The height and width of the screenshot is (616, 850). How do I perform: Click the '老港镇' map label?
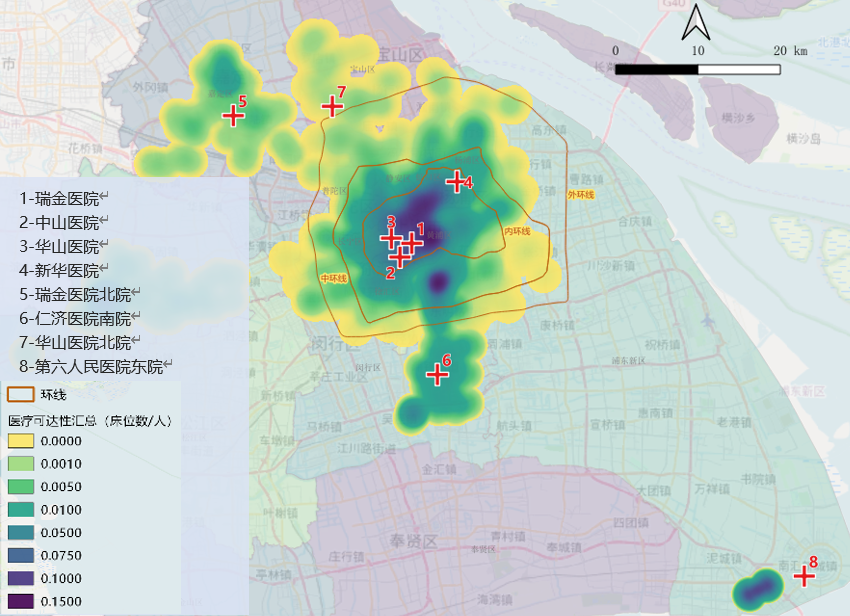[x=734, y=422]
